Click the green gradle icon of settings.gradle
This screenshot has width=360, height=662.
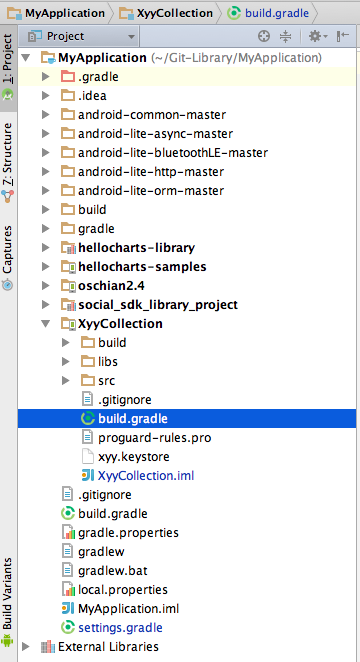point(68,627)
